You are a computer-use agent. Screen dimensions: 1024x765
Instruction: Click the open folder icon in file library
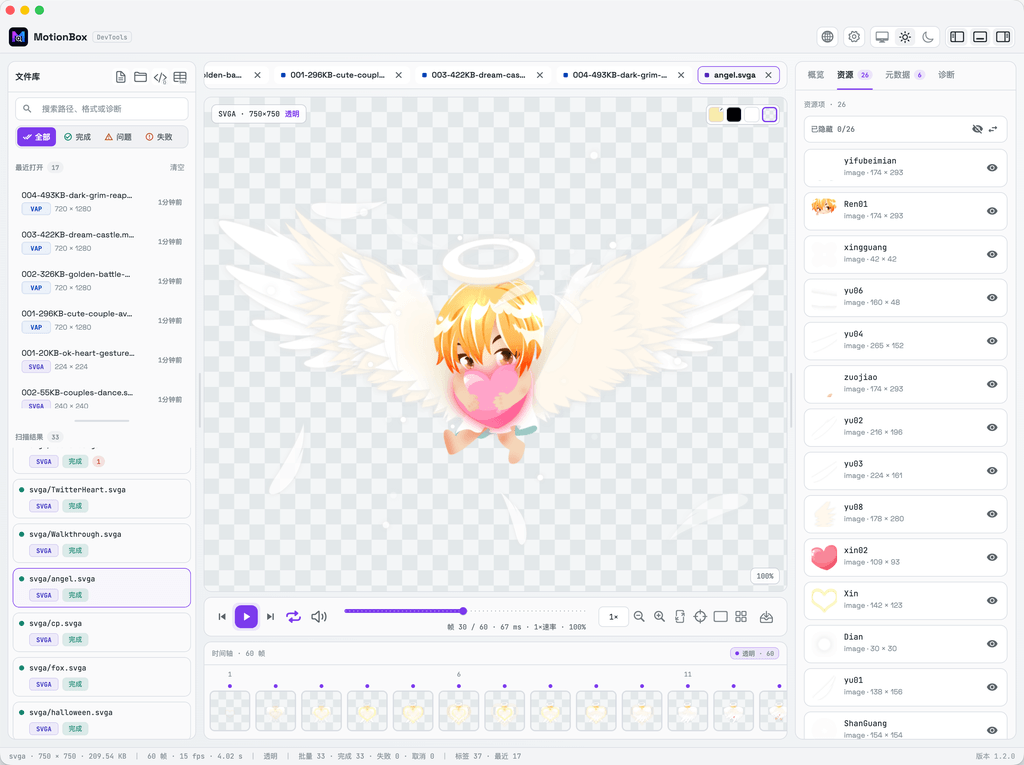click(x=140, y=77)
